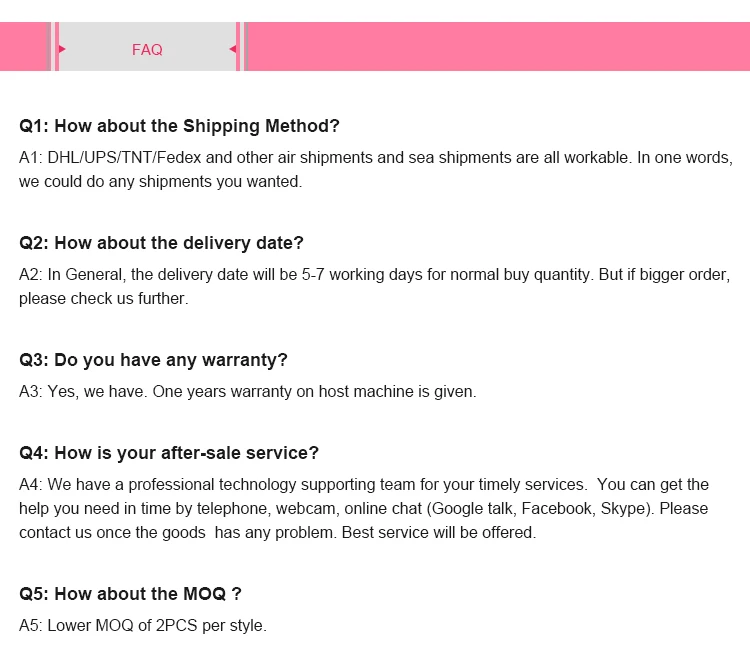Image resolution: width=750 pixels, height=650 pixels.
Task: Click the FAQ tab label
Action: pyautogui.click(x=147, y=49)
